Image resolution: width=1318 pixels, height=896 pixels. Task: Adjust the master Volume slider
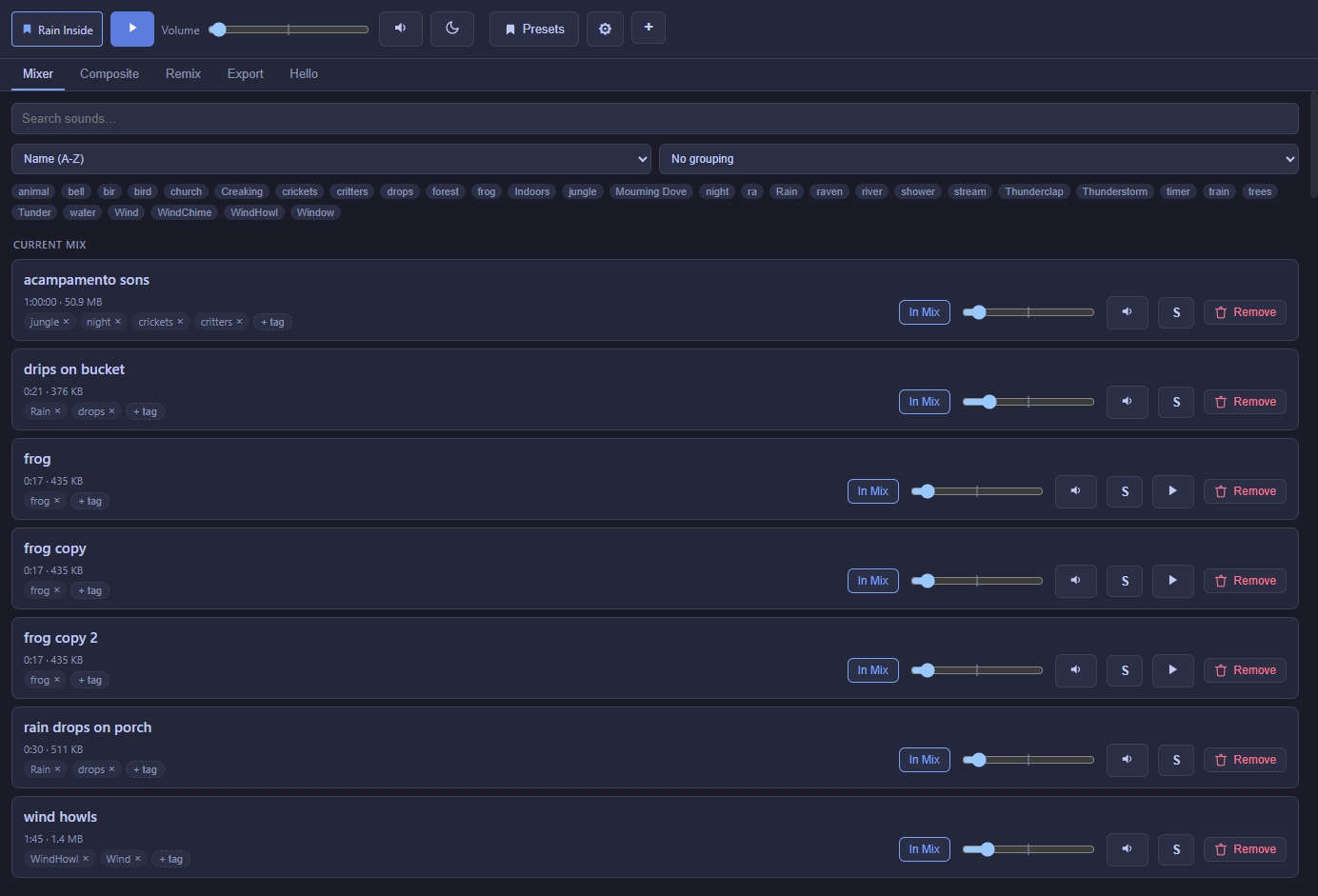click(x=289, y=30)
